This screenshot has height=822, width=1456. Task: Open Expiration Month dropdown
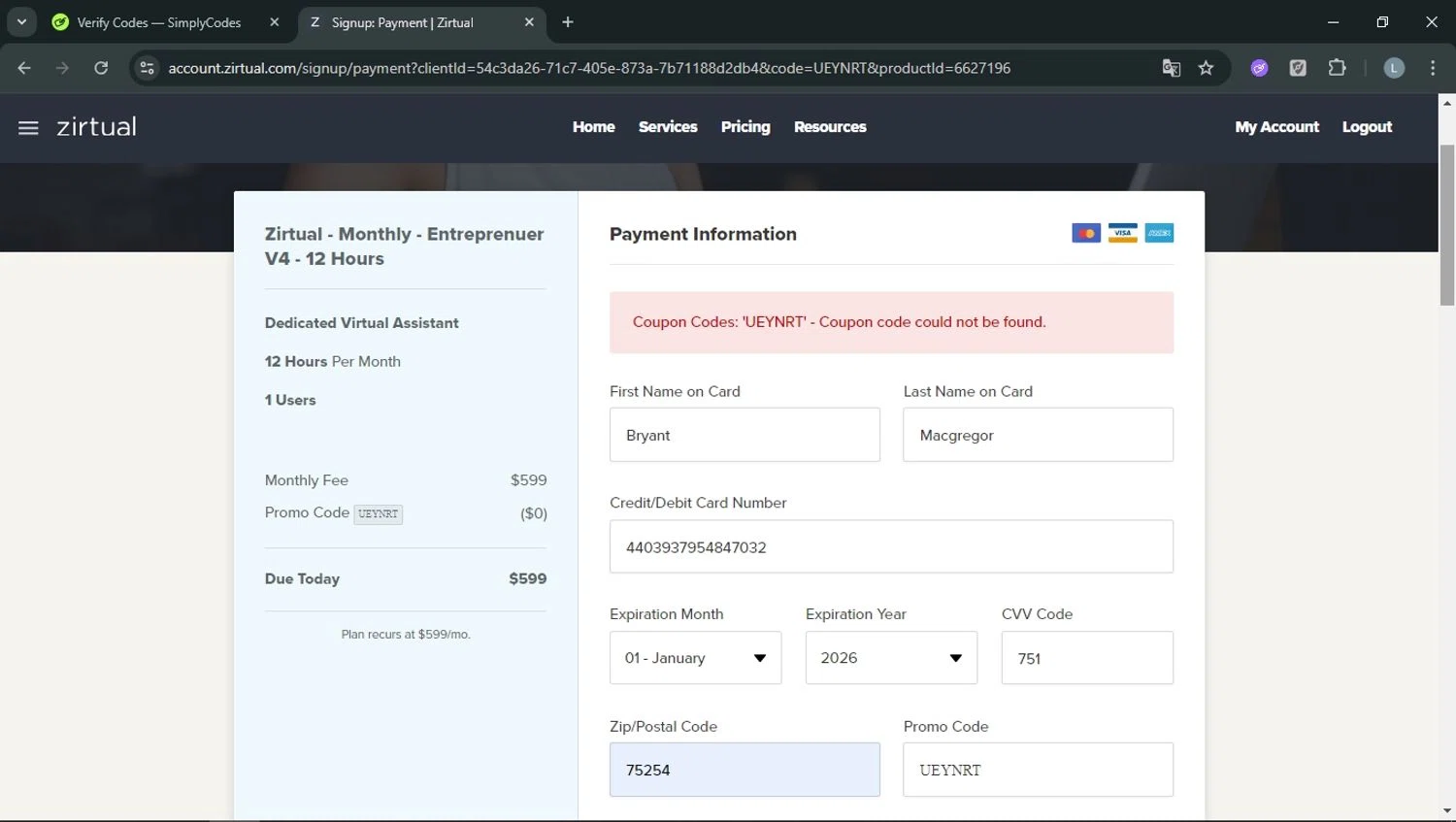click(x=695, y=658)
